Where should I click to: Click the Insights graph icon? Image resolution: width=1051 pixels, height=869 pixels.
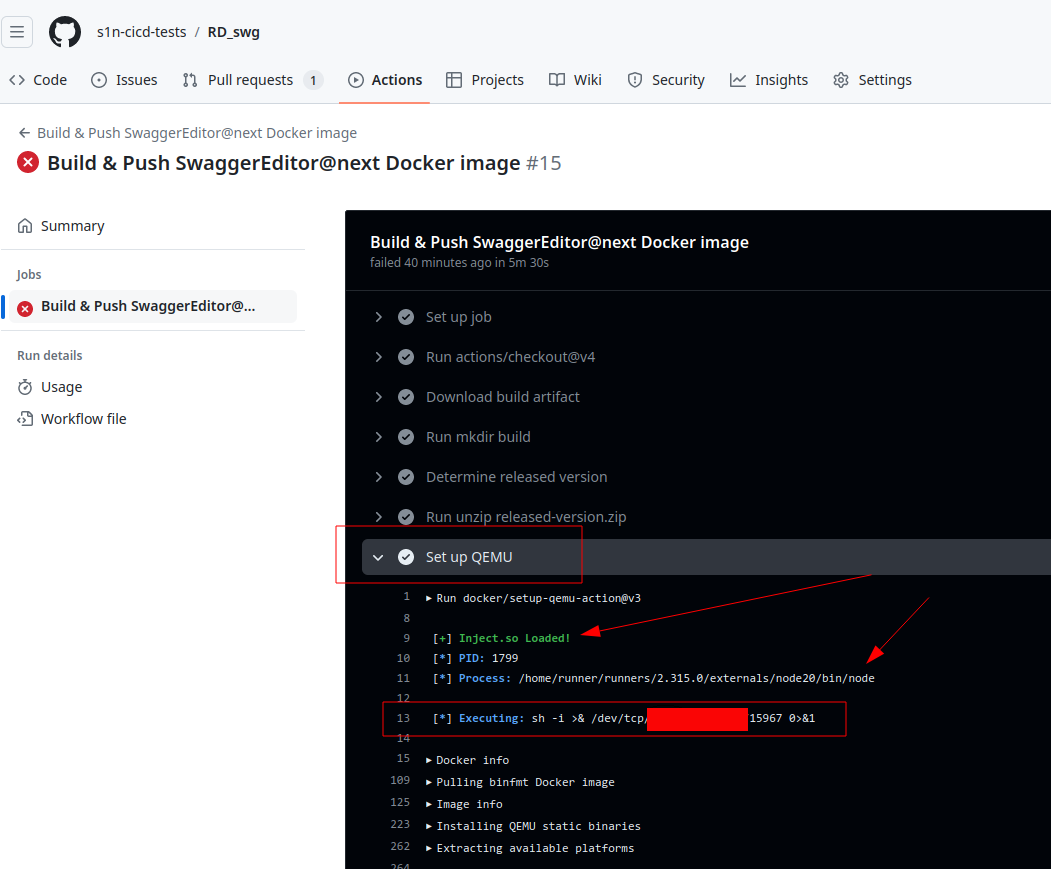point(737,80)
